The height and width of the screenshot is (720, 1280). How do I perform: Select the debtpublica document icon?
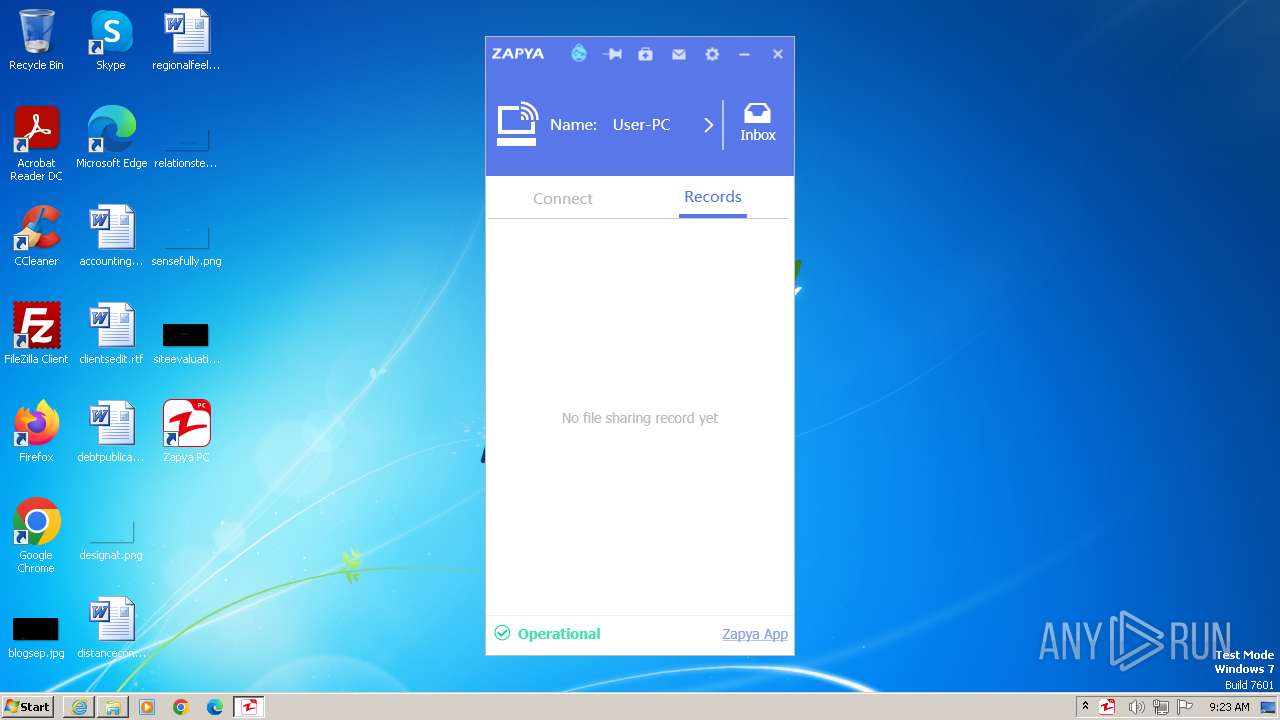[x=111, y=432]
